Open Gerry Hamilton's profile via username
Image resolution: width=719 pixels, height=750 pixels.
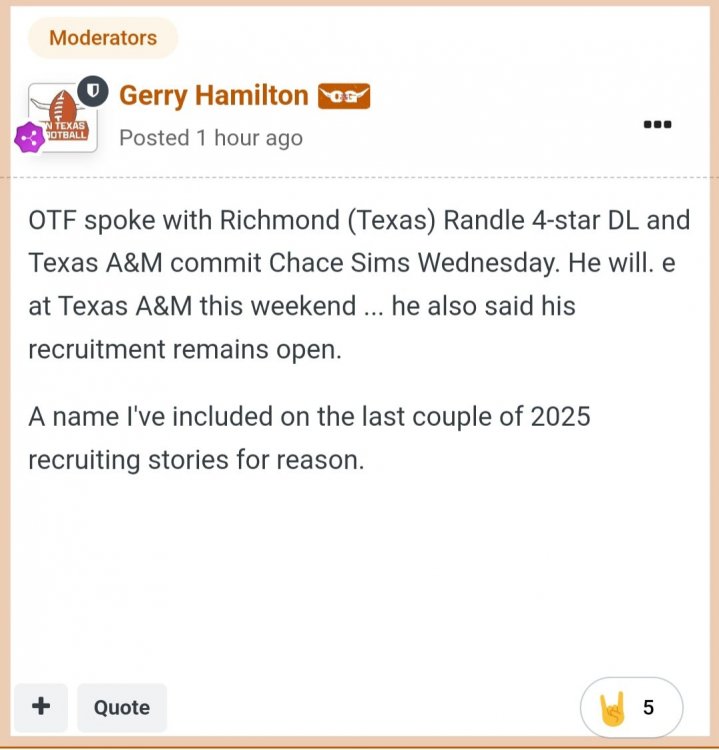[x=213, y=95]
